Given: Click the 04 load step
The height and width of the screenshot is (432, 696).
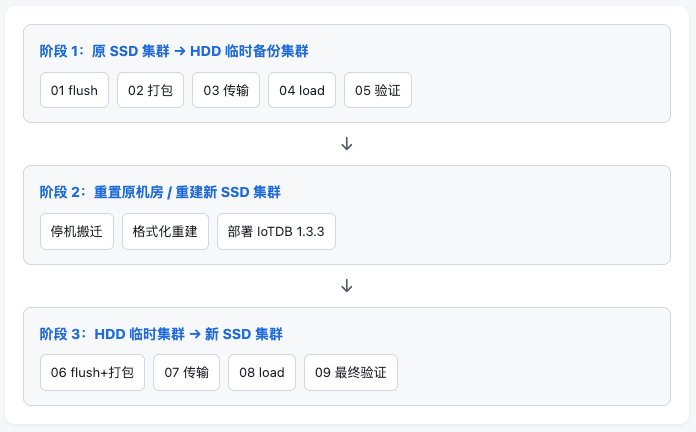Looking at the screenshot, I should [x=302, y=90].
